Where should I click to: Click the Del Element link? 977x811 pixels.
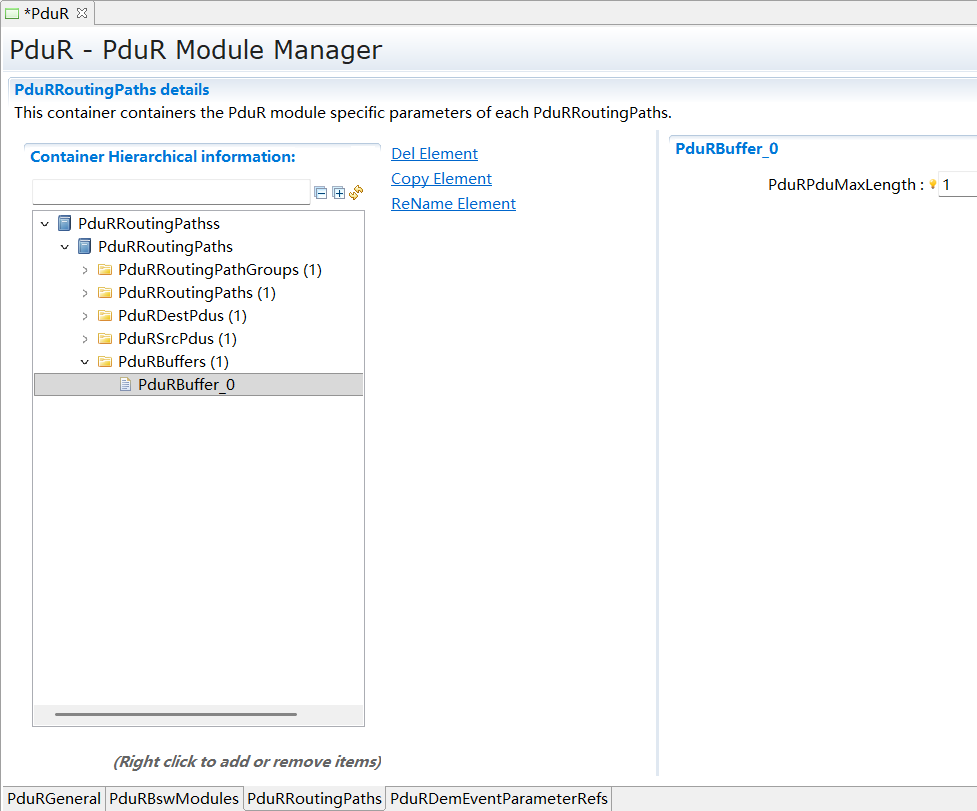pyautogui.click(x=434, y=153)
